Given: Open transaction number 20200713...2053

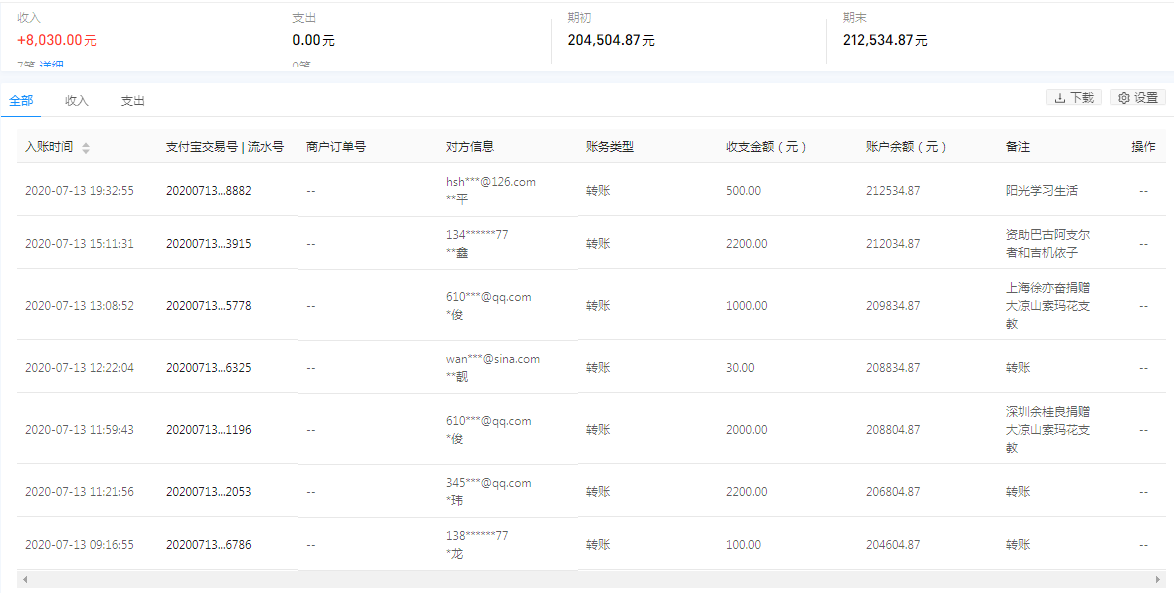Looking at the screenshot, I should tap(208, 492).
